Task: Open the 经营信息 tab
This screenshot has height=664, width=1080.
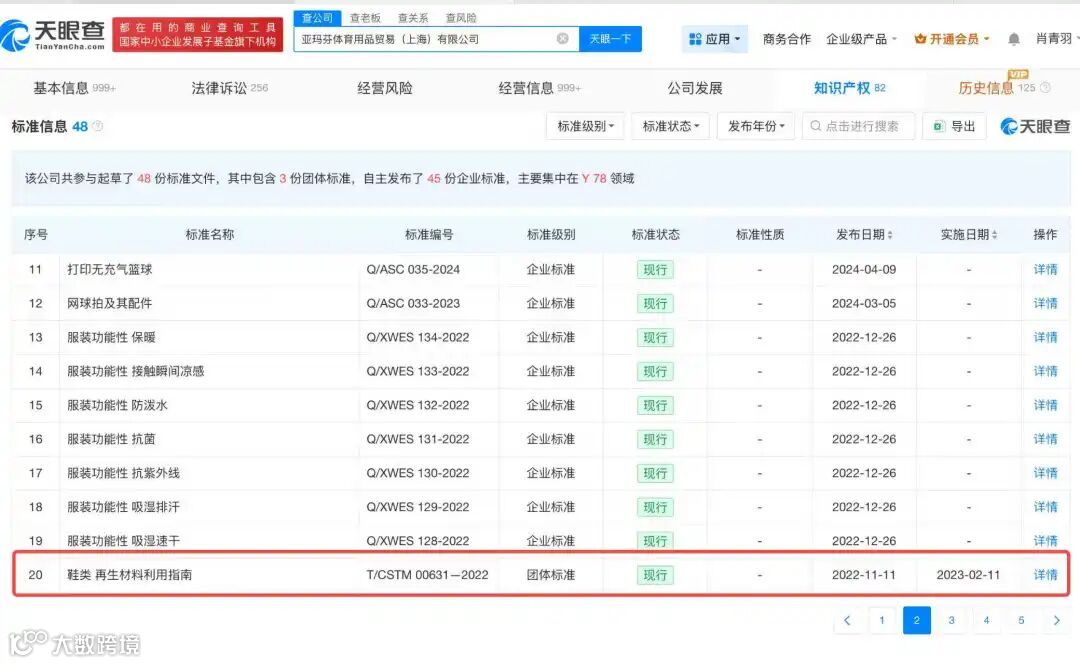Action: tap(539, 88)
